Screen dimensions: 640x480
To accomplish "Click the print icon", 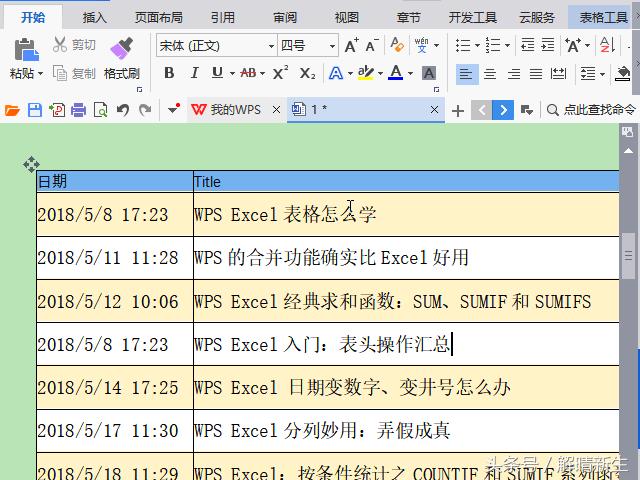I will coord(78,110).
